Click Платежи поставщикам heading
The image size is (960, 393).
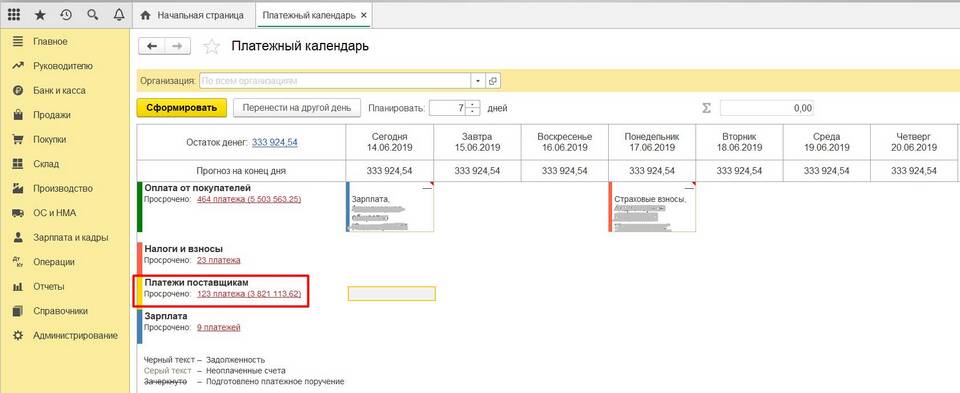click(196, 283)
